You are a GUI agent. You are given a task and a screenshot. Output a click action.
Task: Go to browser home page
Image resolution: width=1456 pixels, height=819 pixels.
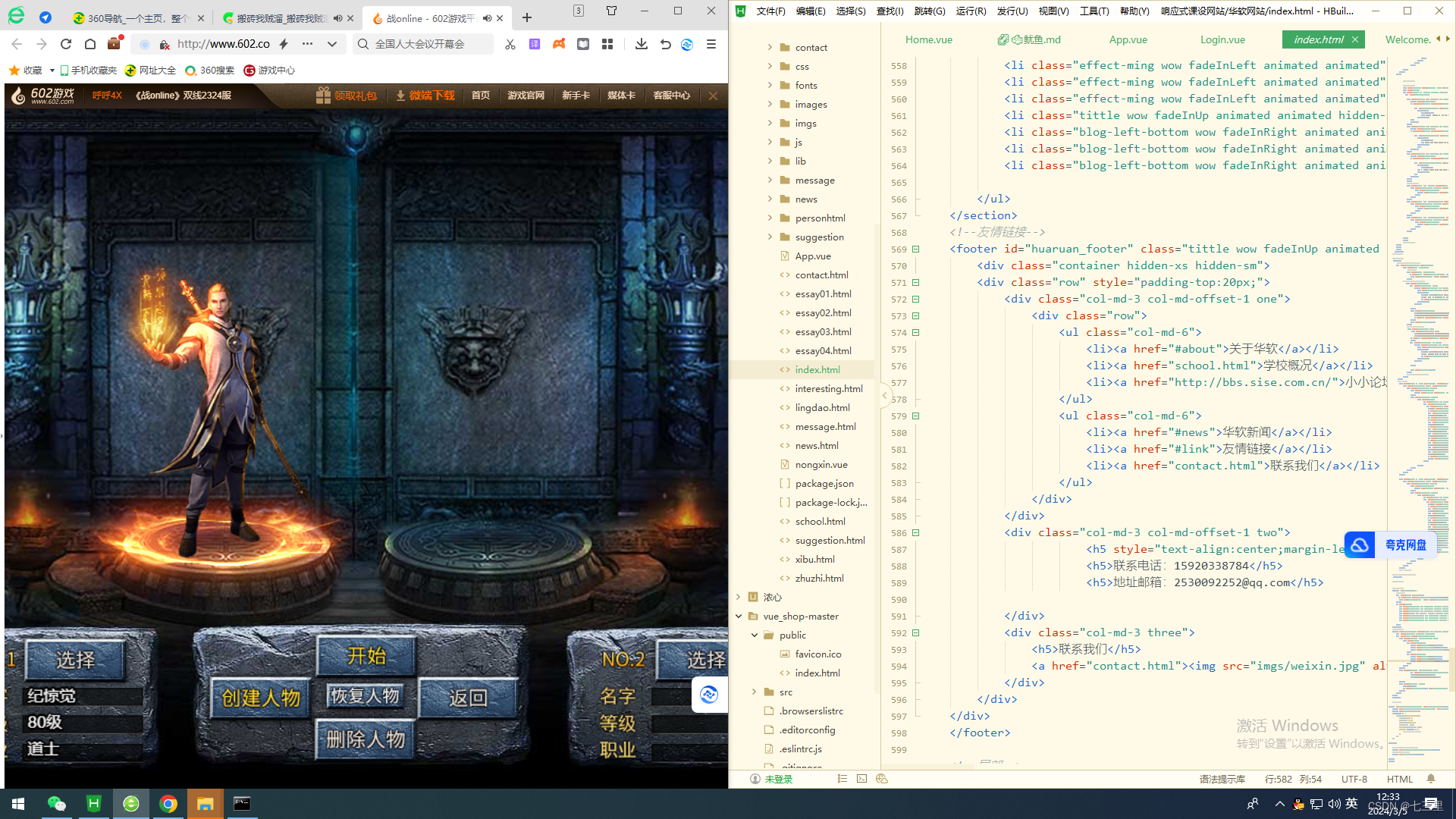tap(90, 44)
